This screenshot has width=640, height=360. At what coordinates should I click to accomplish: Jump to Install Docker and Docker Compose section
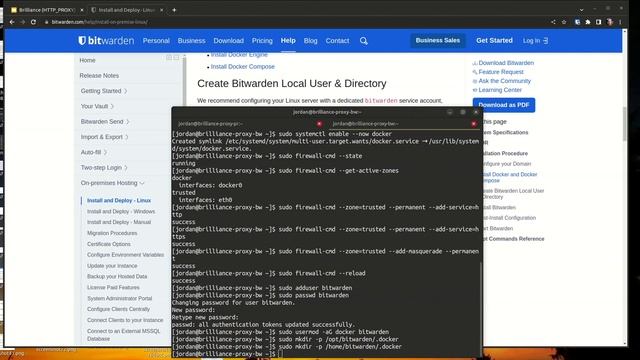coord(510,177)
